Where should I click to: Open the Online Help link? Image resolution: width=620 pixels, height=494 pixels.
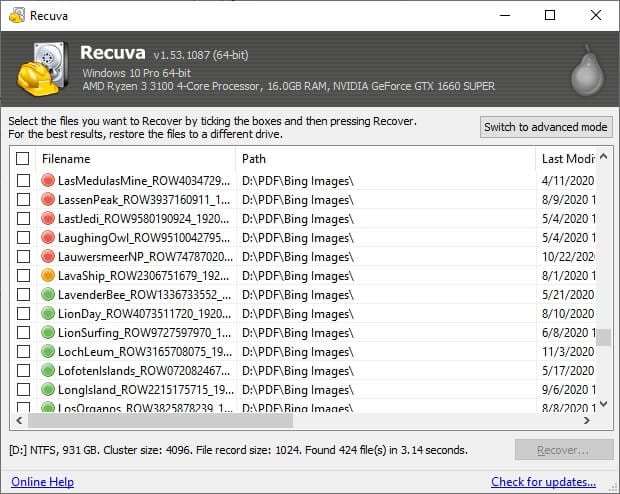[42, 482]
